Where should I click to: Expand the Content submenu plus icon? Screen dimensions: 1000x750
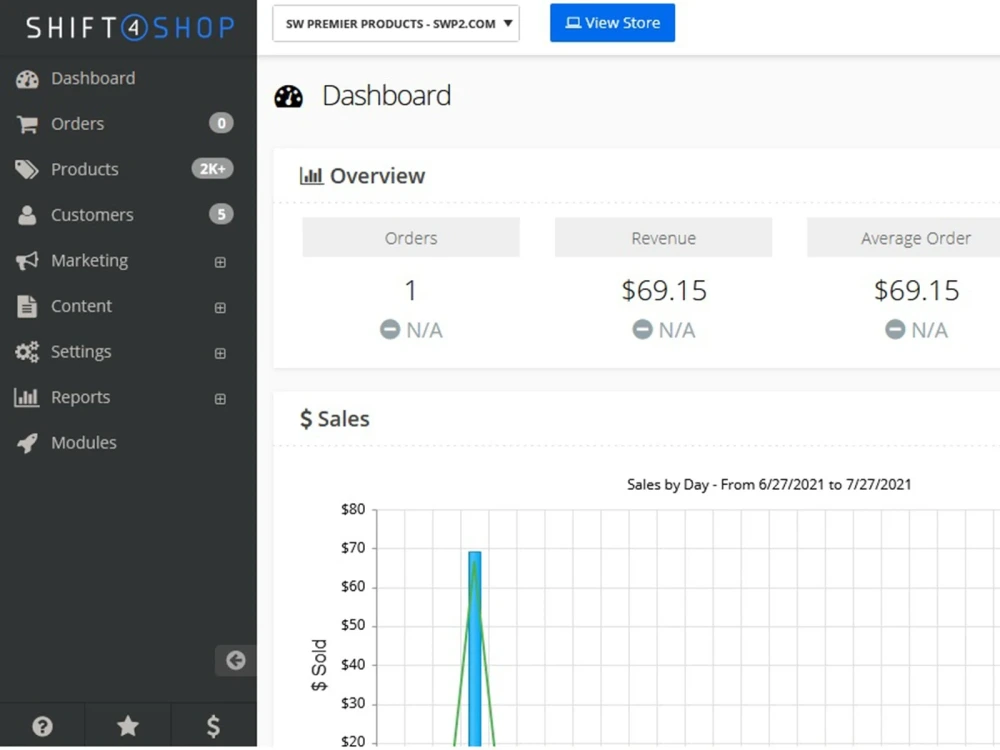coord(220,307)
